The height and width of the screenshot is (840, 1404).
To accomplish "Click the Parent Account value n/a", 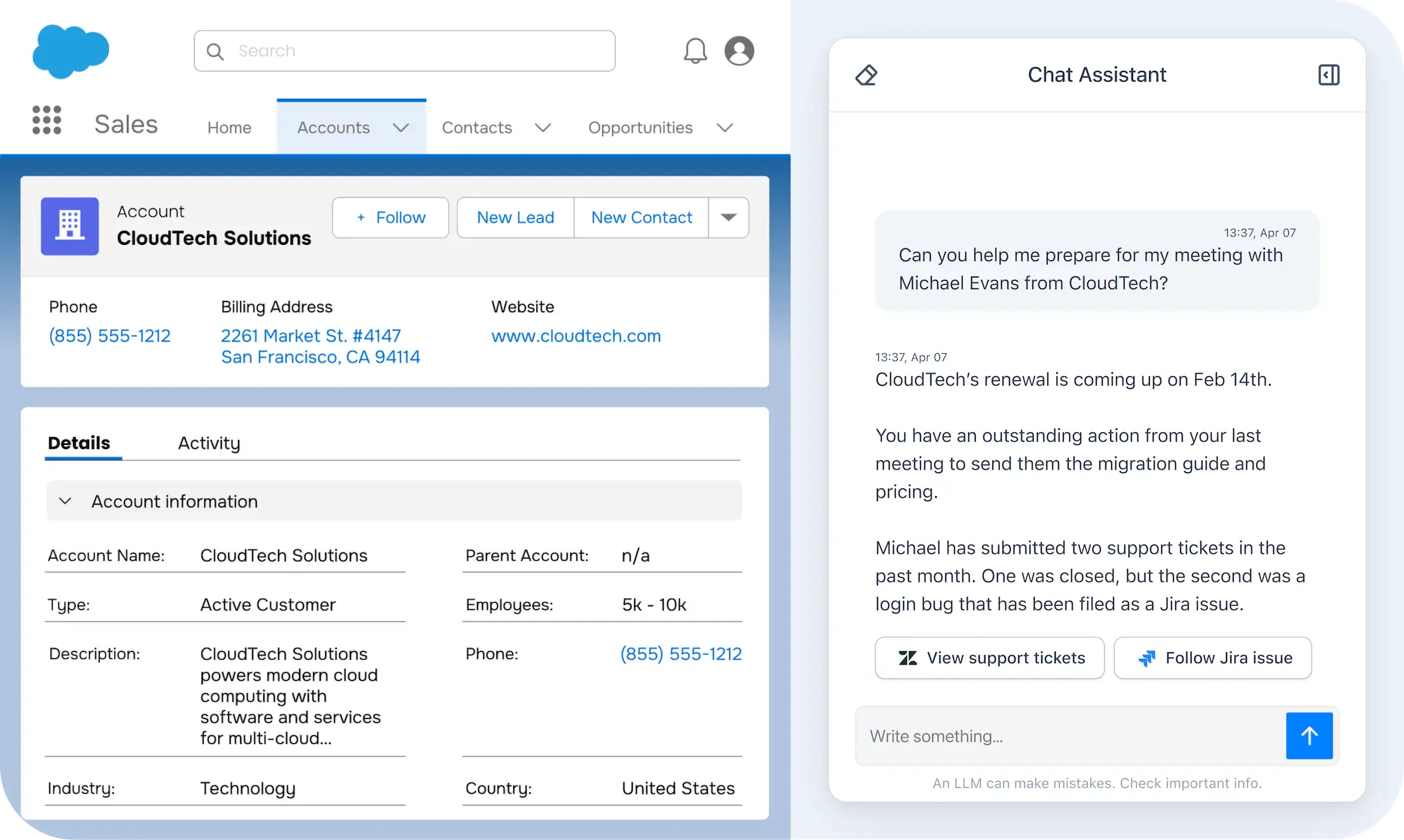I will pyautogui.click(x=635, y=556).
